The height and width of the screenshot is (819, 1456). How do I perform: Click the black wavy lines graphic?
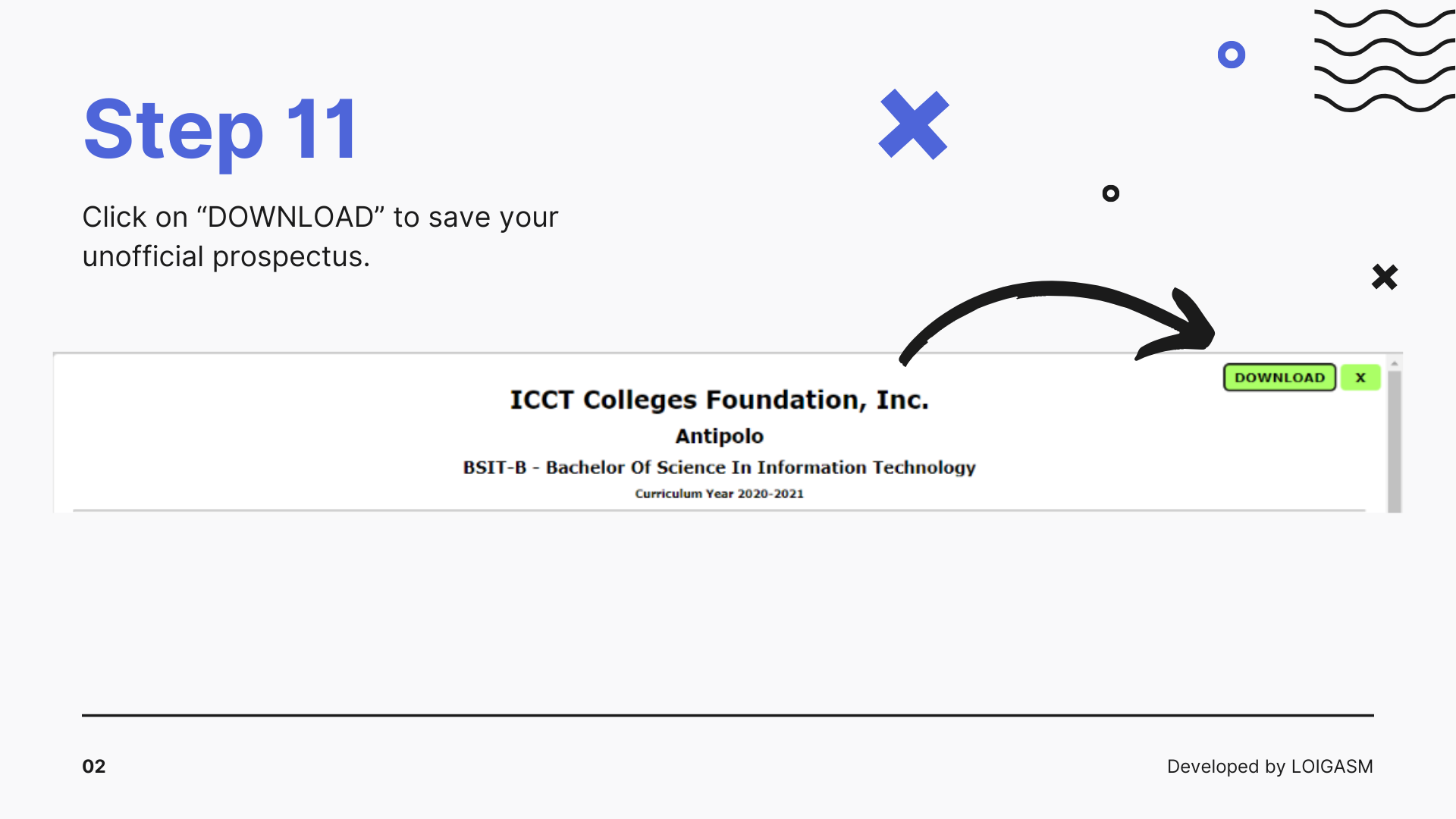(1384, 61)
